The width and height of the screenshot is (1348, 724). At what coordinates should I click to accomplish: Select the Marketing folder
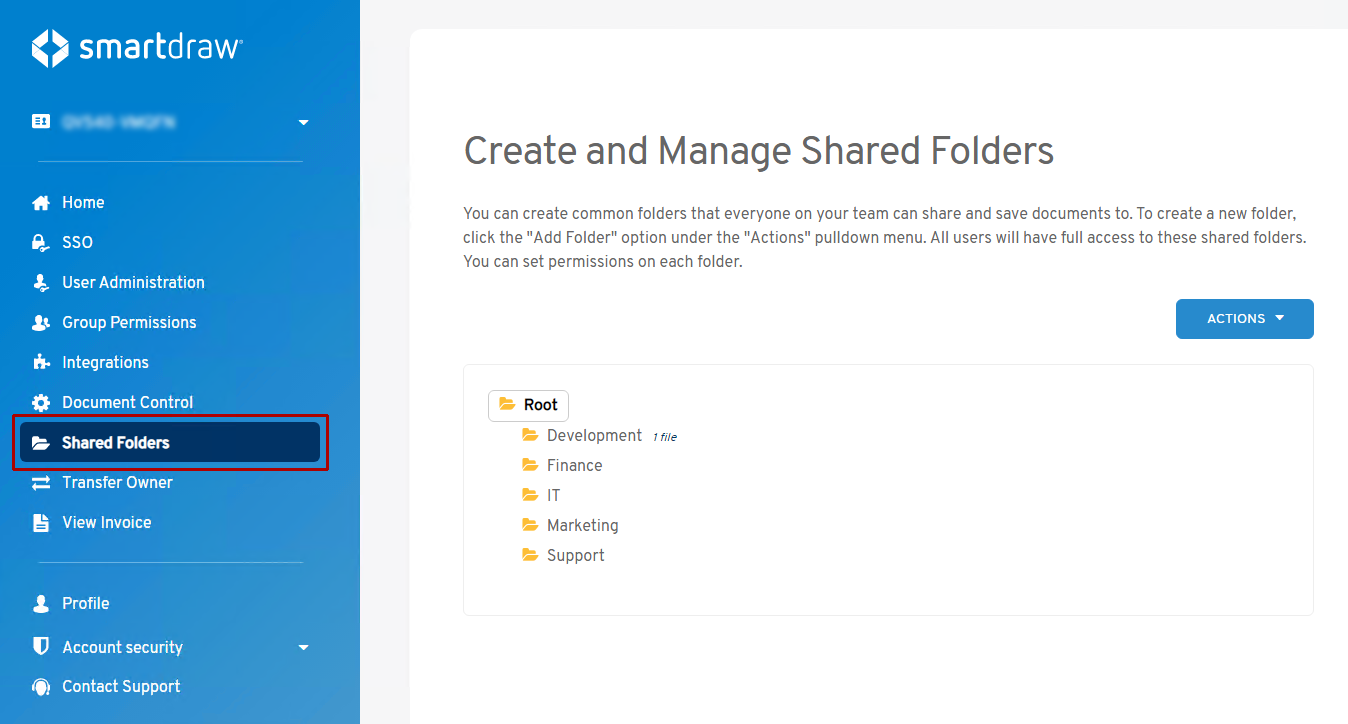(582, 525)
